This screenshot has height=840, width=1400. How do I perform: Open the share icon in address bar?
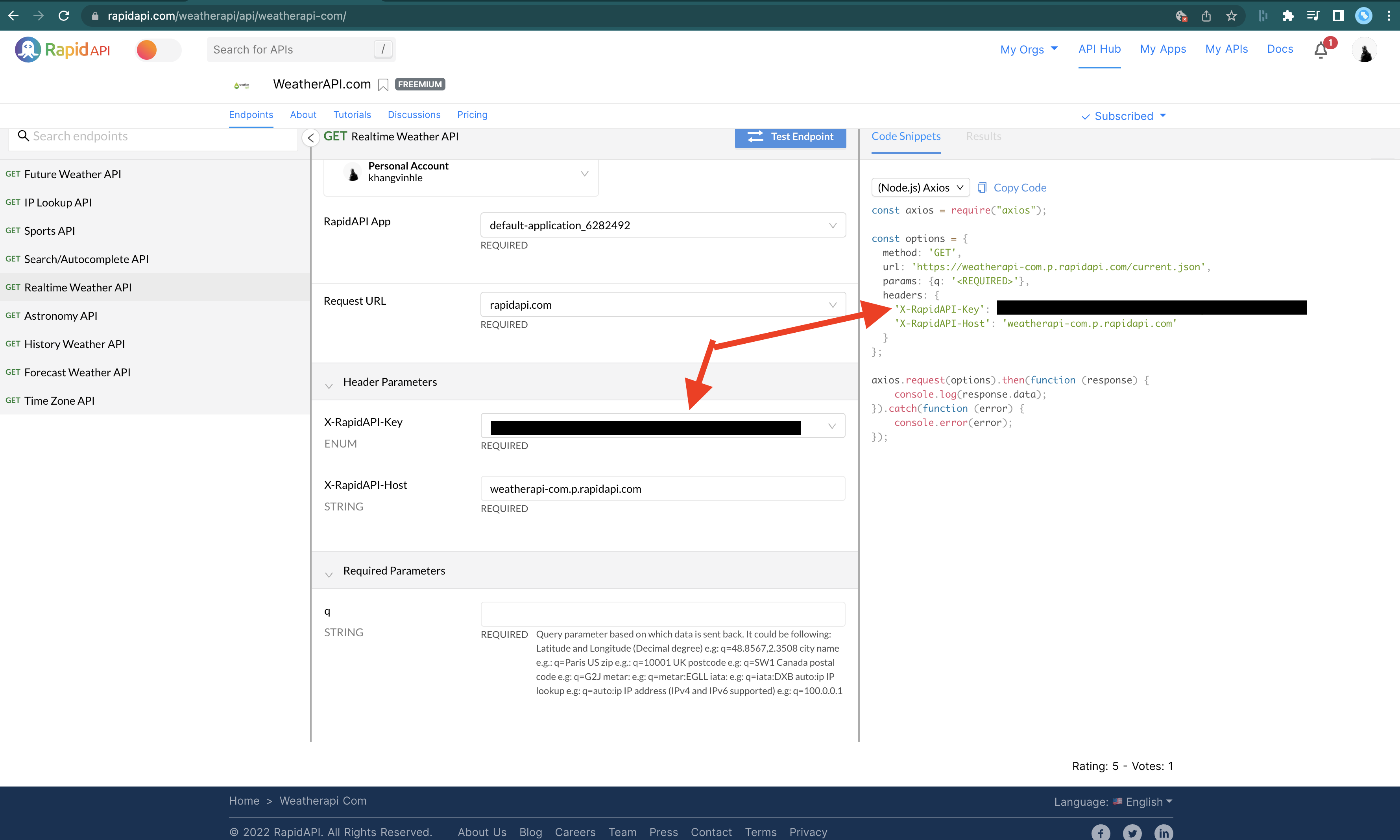(1206, 16)
